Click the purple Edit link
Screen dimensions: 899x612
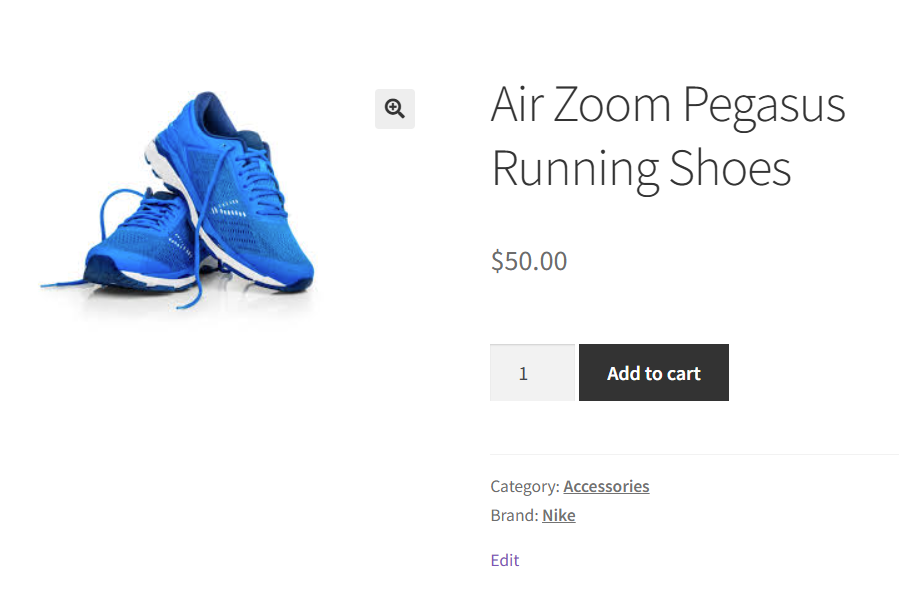pos(505,560)
